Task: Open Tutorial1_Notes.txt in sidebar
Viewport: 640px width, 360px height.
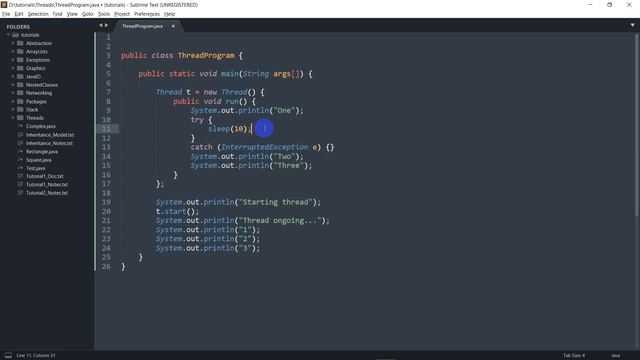Action: point(47,184)
